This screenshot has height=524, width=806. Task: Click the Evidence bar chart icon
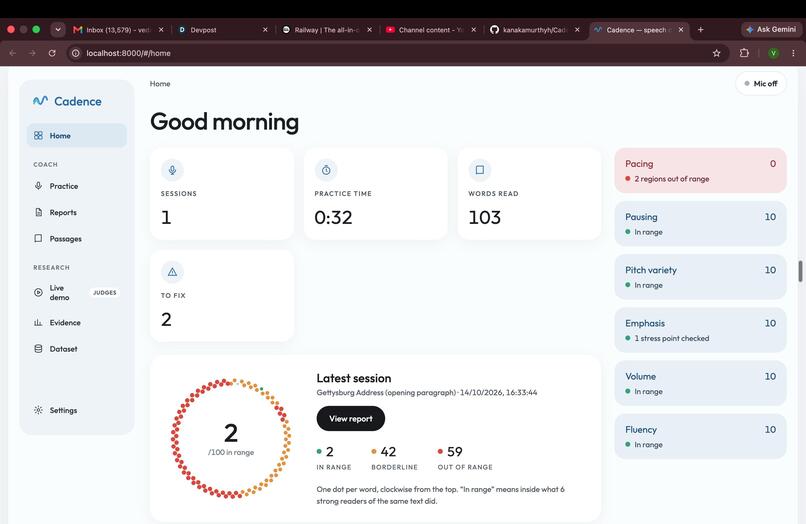coord(39,323)
